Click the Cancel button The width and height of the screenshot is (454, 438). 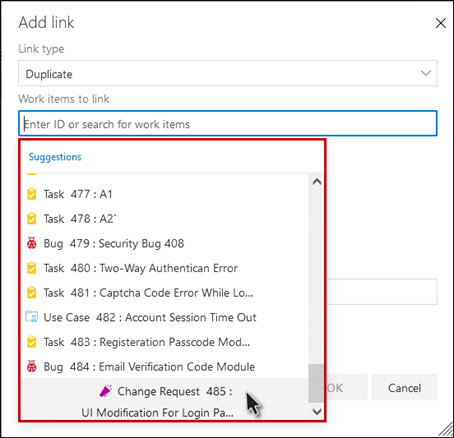coord(404,388)
